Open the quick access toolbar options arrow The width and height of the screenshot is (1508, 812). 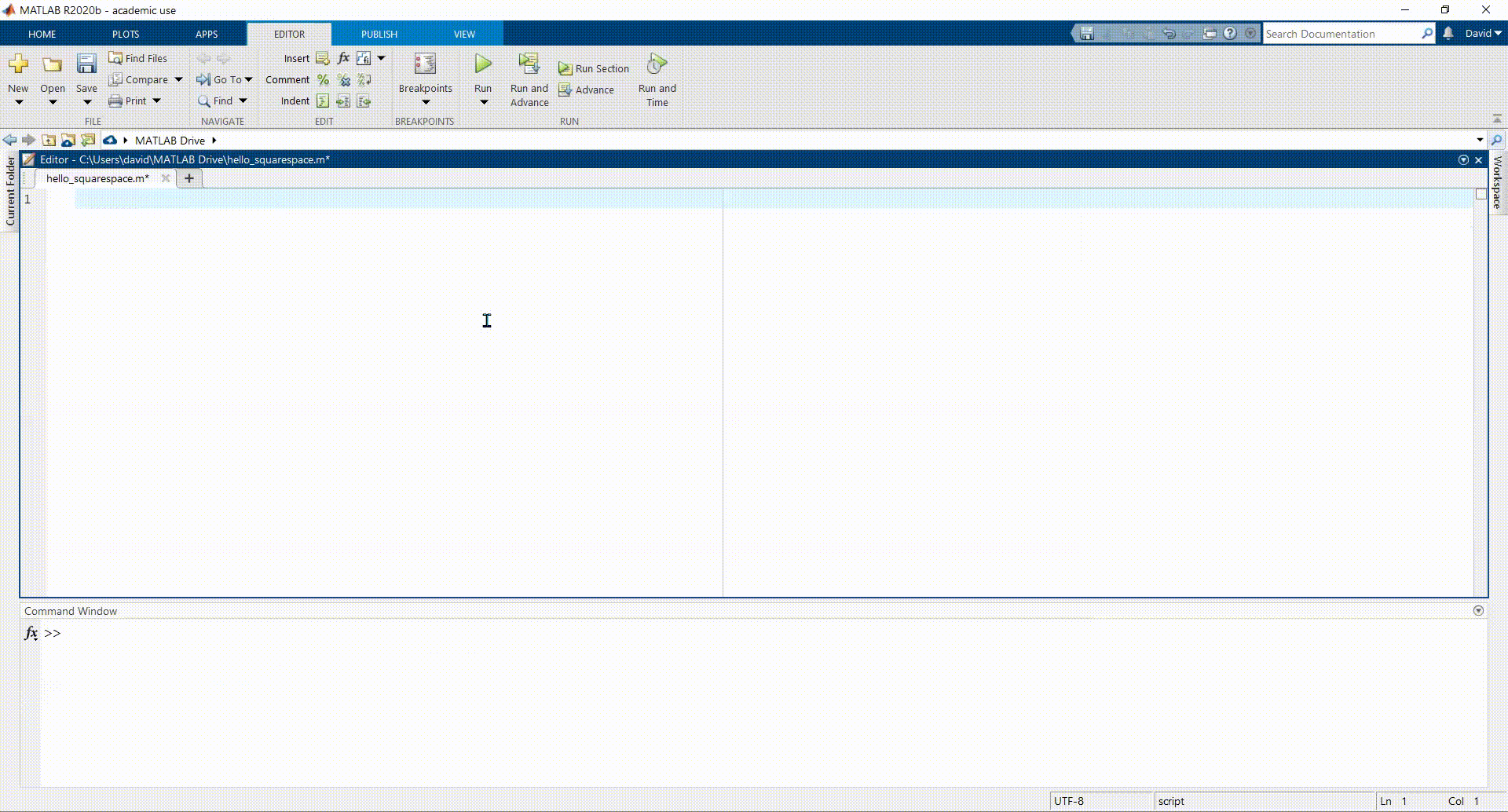click(x=1250, y=34)
